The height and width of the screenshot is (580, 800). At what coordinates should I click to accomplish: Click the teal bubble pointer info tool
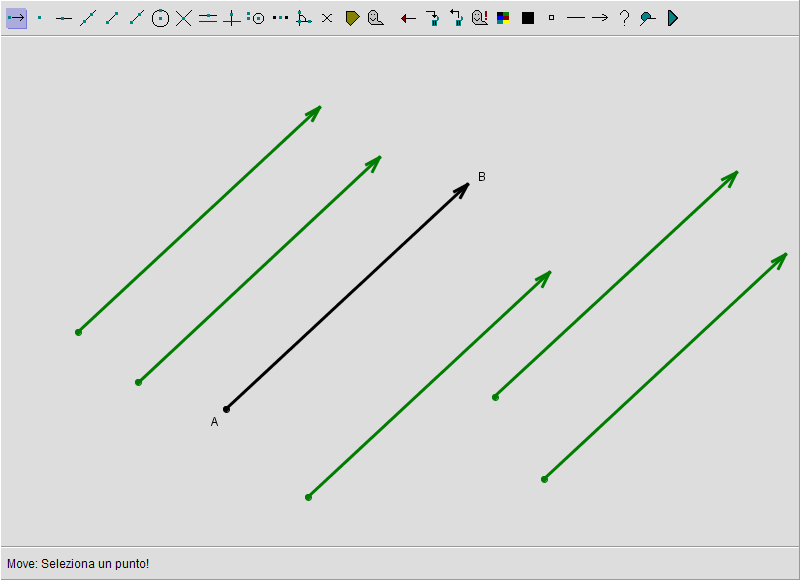coord(648,18)
